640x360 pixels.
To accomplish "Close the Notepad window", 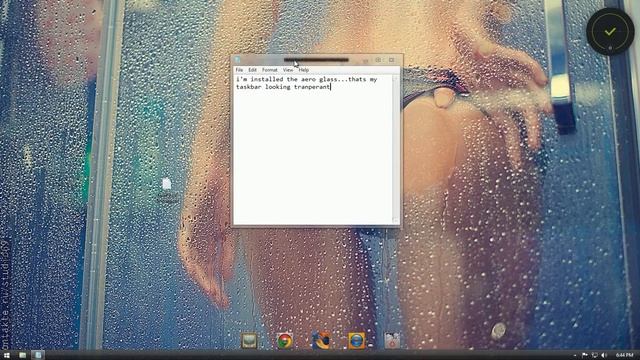I will 391,60.
